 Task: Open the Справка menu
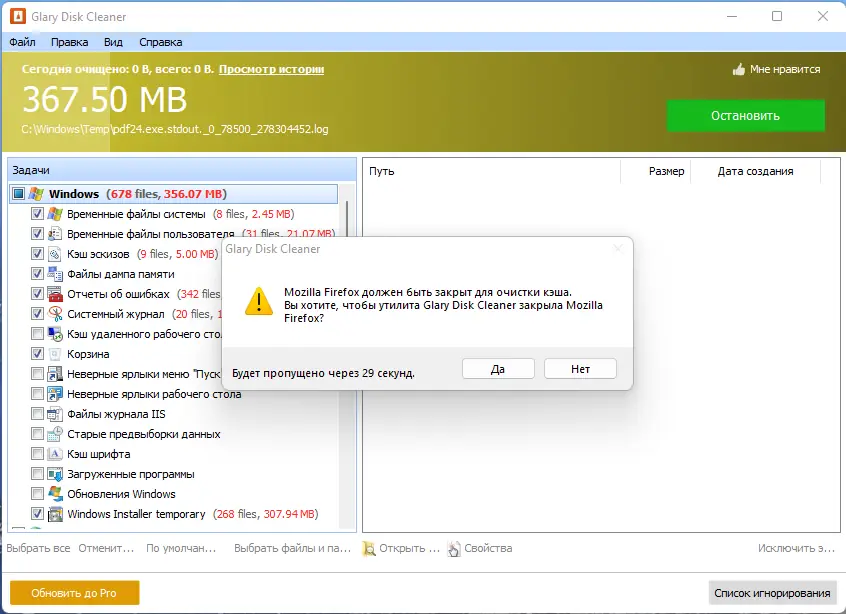[161, 42]
